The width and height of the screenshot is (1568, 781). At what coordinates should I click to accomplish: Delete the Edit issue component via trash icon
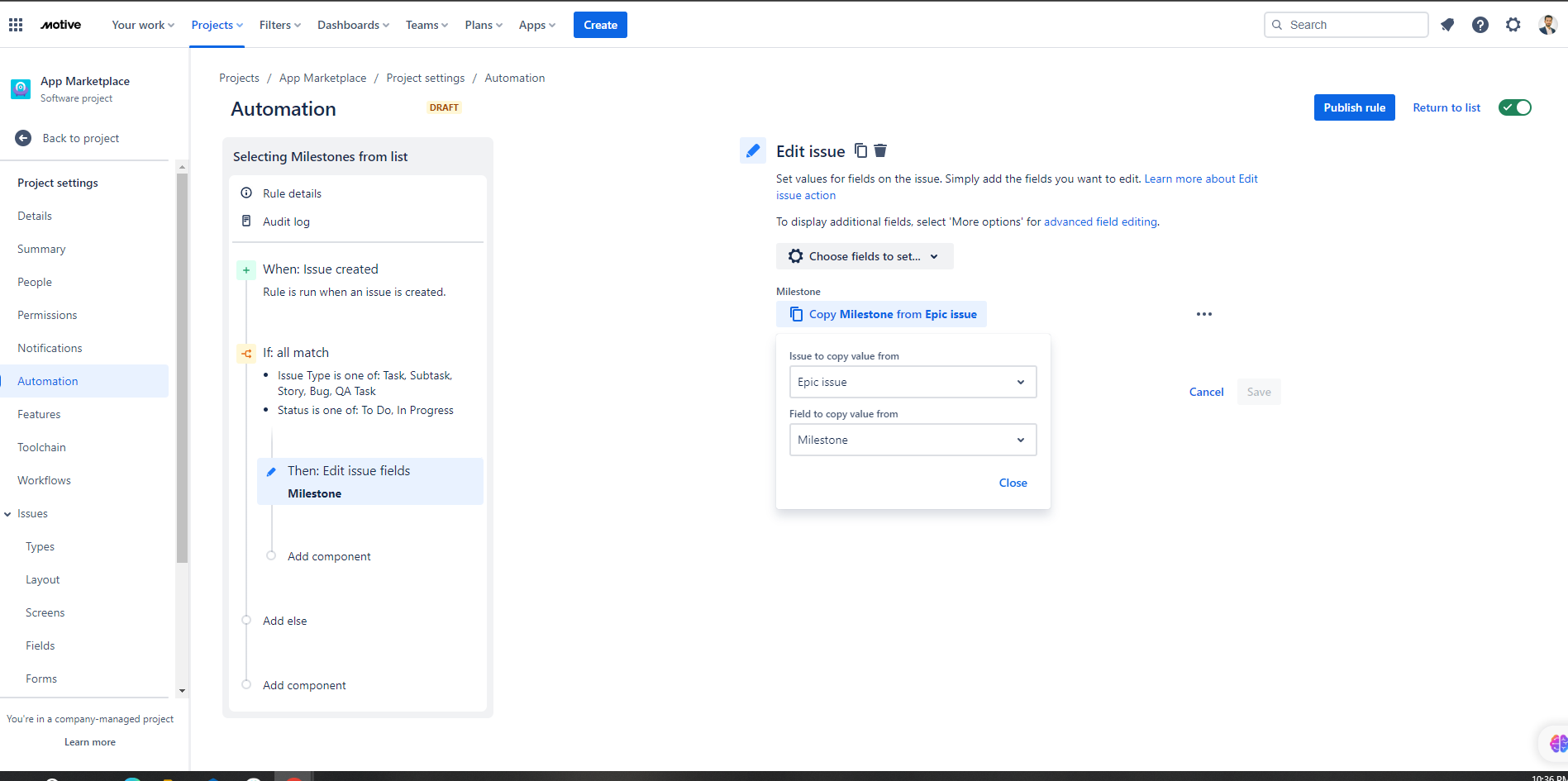[880, 150]
